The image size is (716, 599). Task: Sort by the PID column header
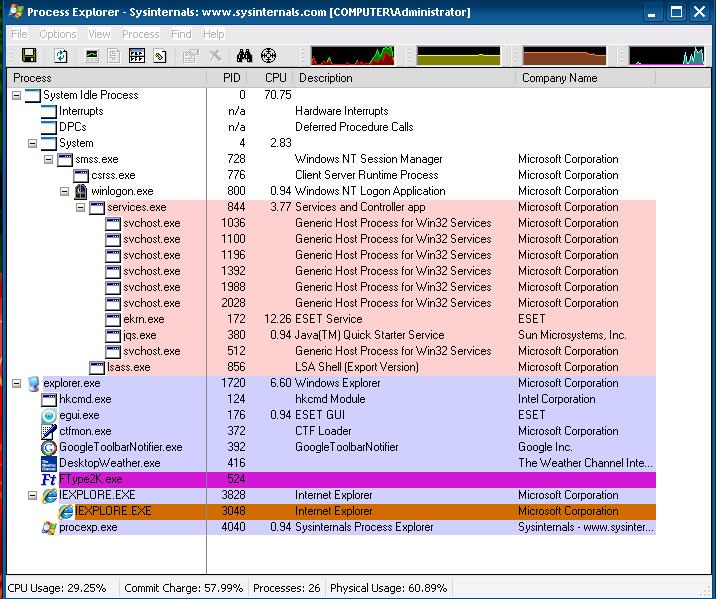pos(227,78)
